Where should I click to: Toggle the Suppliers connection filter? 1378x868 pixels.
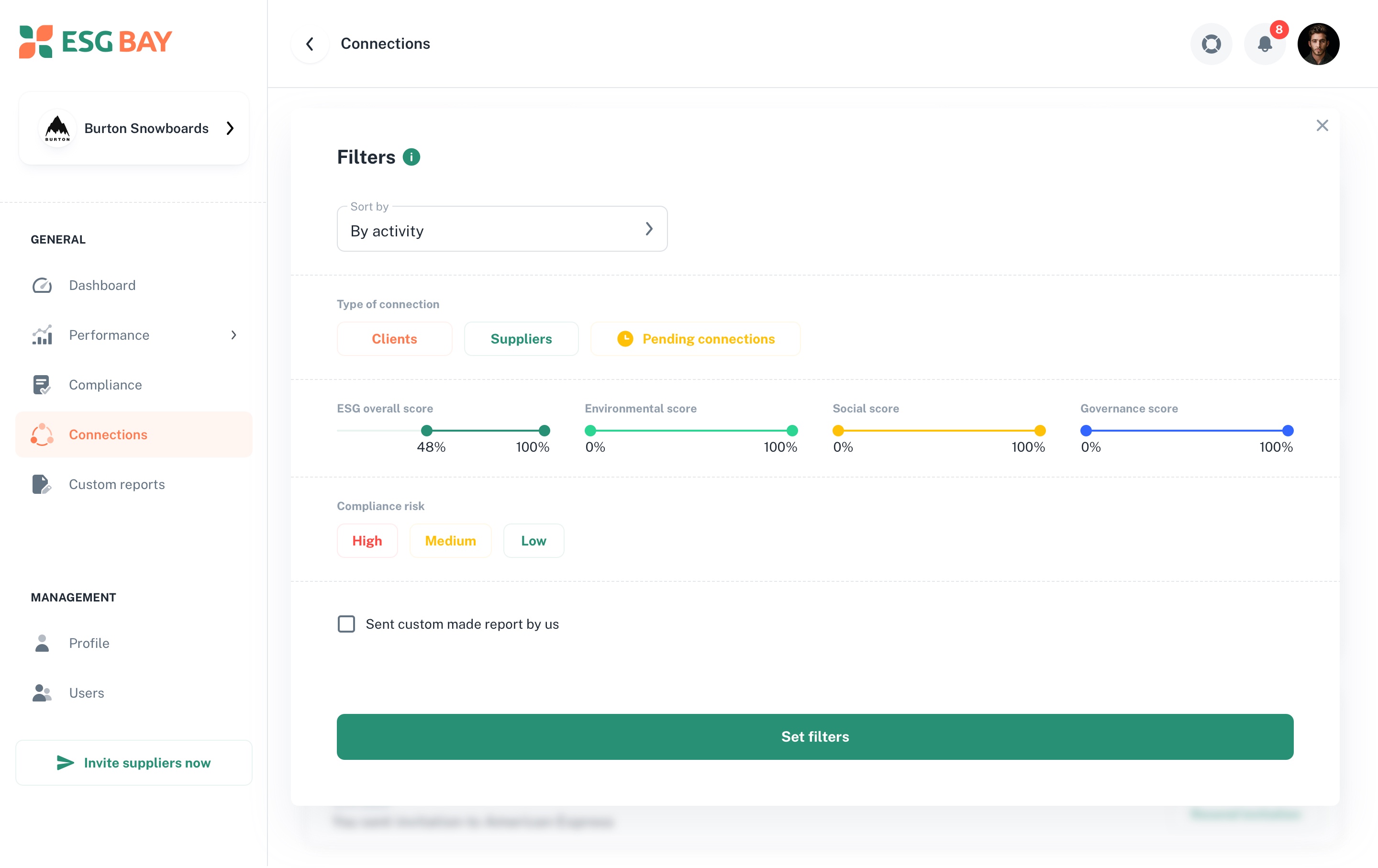coord(522,339)
